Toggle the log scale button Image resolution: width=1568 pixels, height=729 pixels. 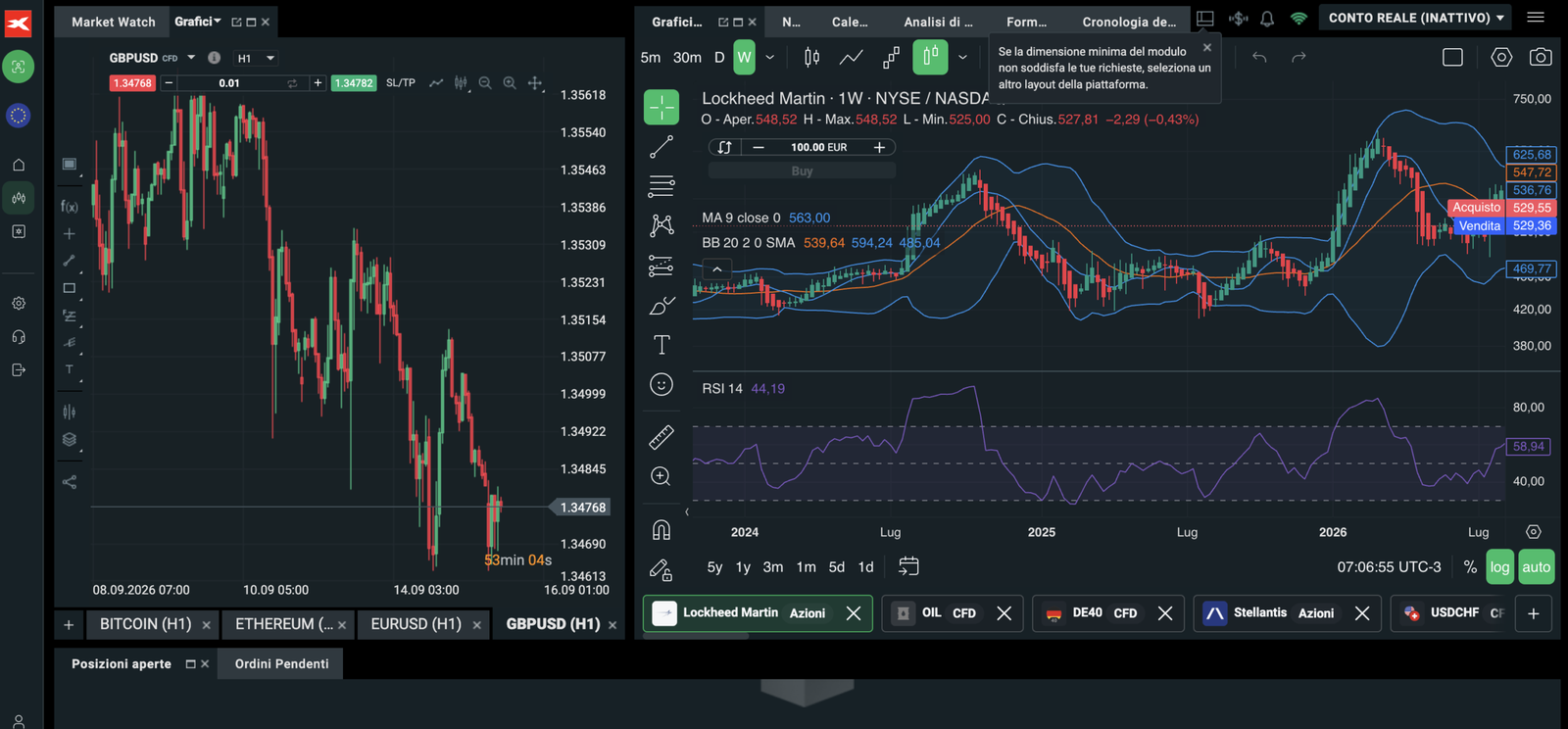(x=1499, y=566)
